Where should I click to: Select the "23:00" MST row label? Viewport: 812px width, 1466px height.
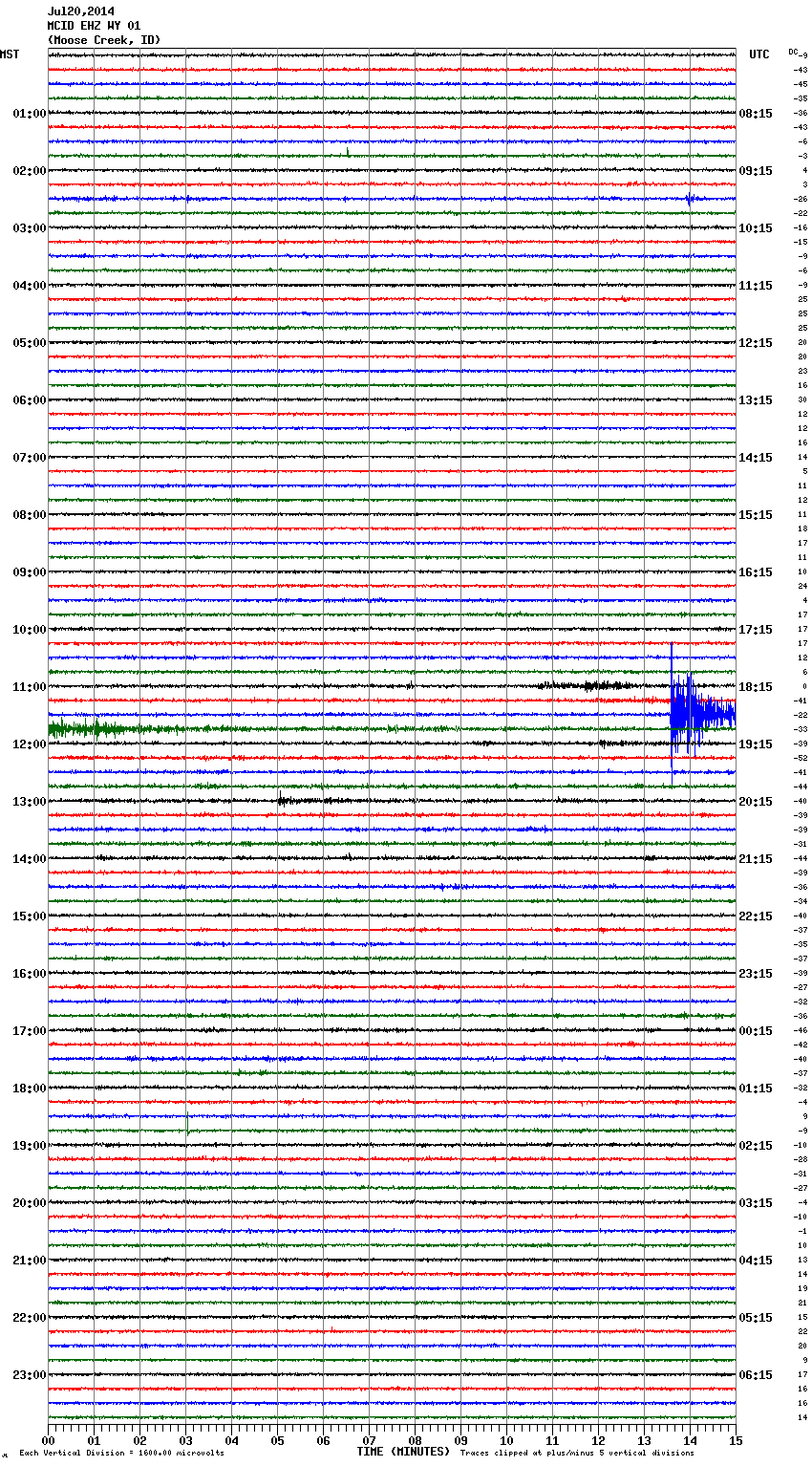click(30, 1375)
